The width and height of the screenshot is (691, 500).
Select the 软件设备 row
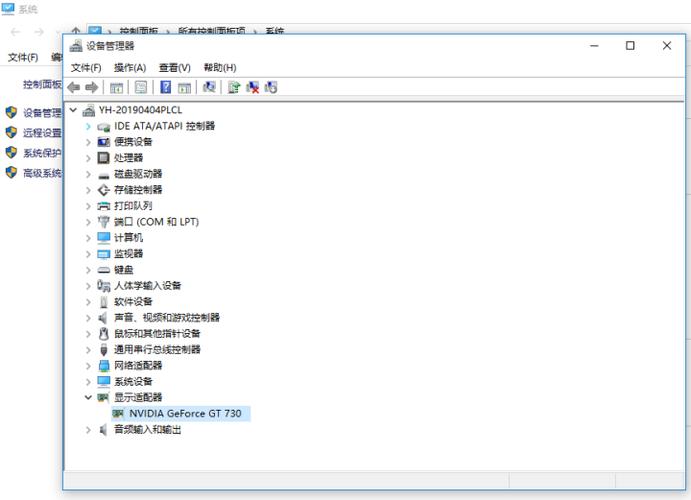(133, 302)
